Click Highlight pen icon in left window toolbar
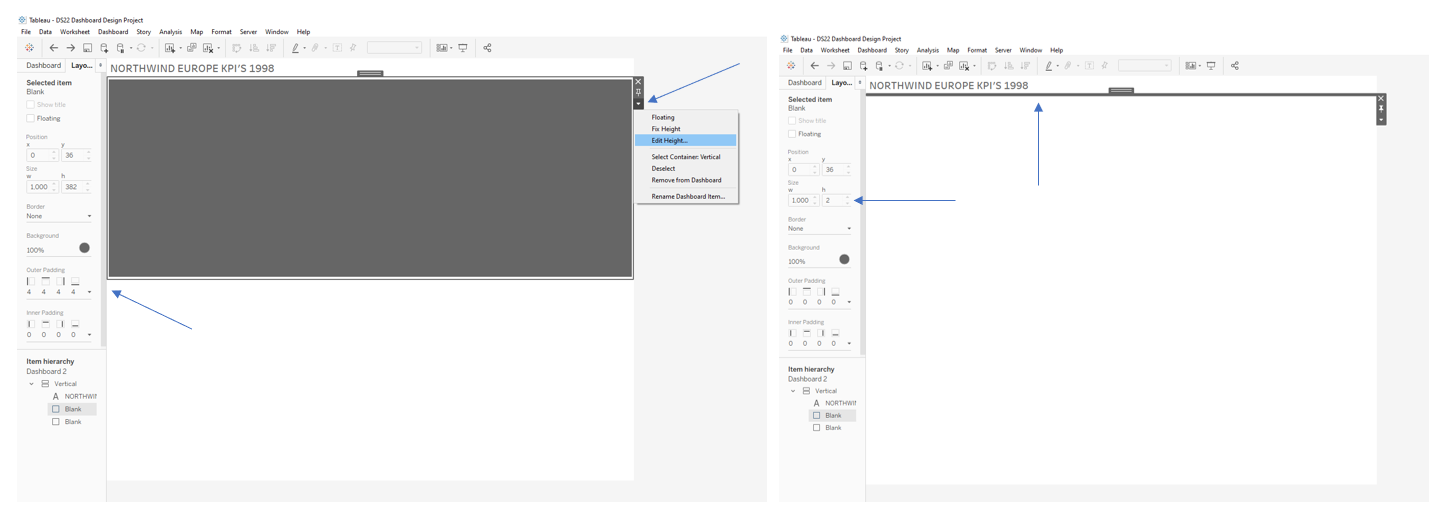Image resolution: width=1429 pixels, height=505 pixels. coord(295,48)
